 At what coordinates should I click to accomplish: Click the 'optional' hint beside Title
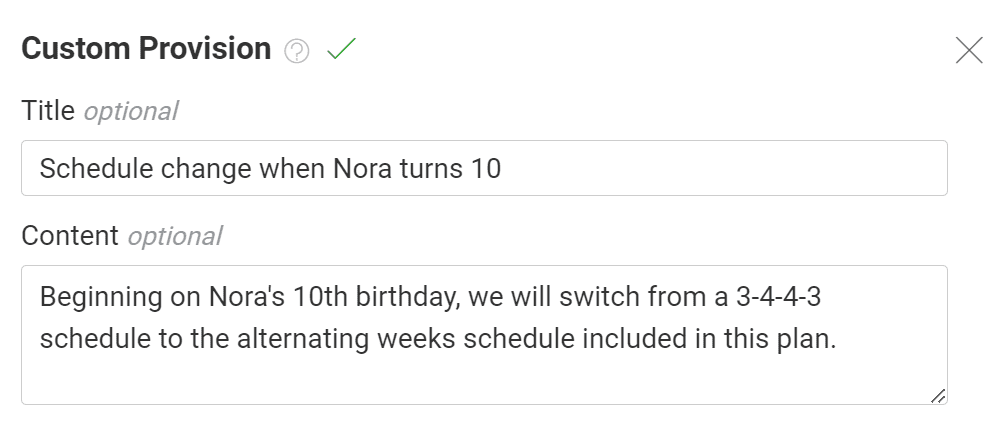point(131,111)
